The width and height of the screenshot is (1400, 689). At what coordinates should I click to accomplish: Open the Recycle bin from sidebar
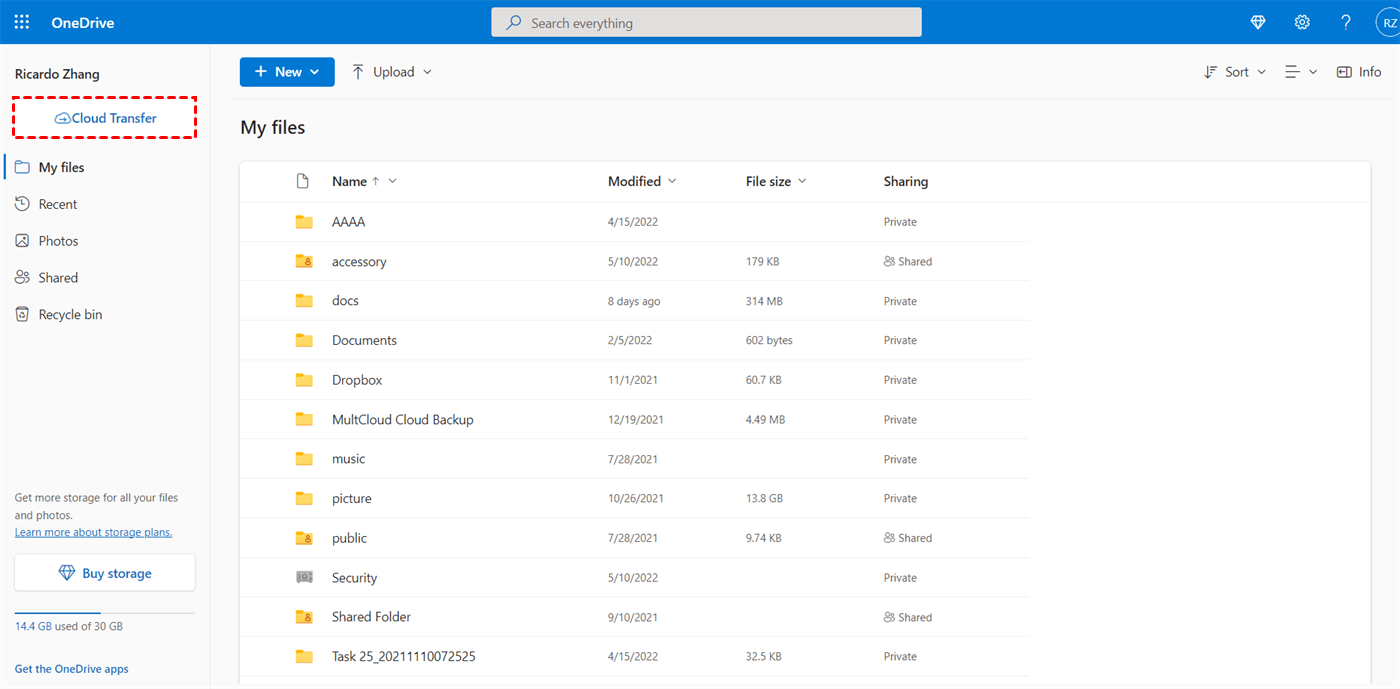click(69, 313)
